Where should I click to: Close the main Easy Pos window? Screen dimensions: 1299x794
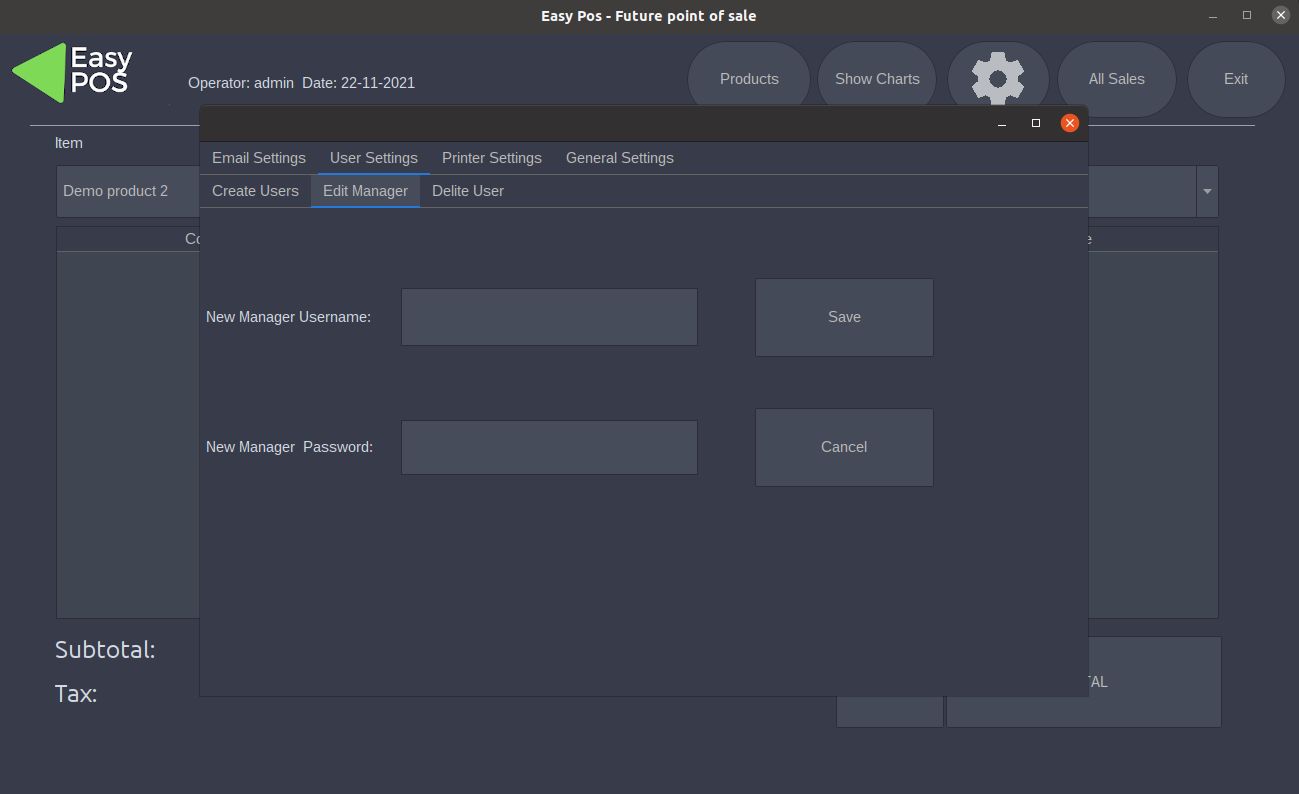[1280, 15]
